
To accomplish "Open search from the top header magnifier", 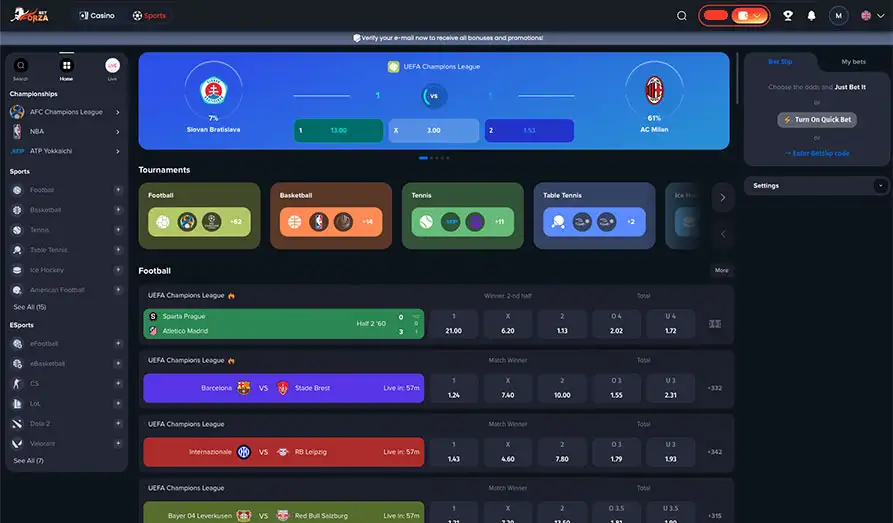I will (x=682, y=16).
